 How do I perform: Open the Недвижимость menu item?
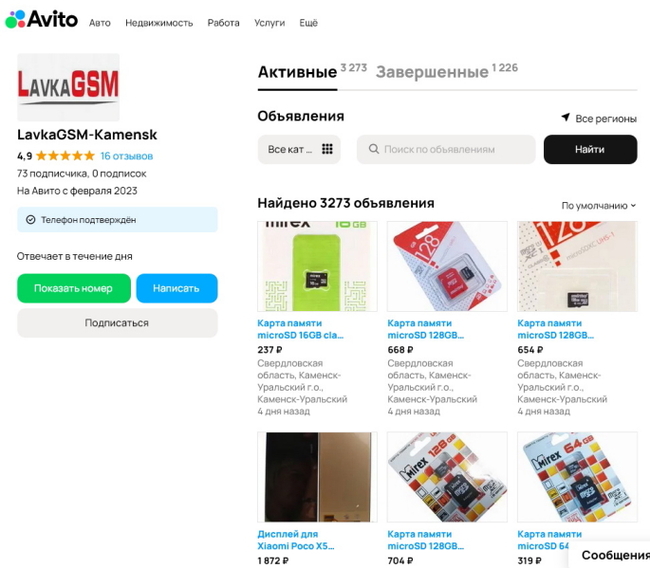tap(159, 23)
